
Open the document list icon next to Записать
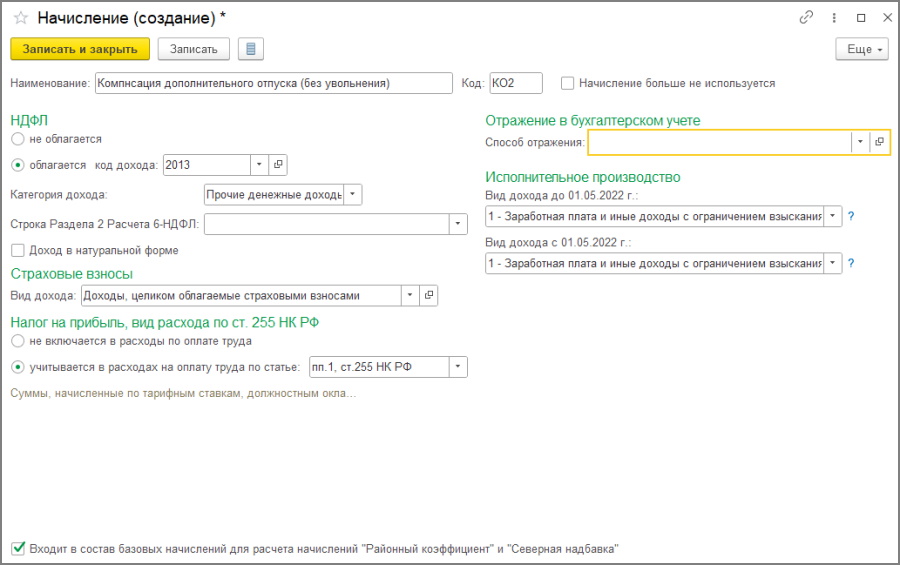pos(251,49)
